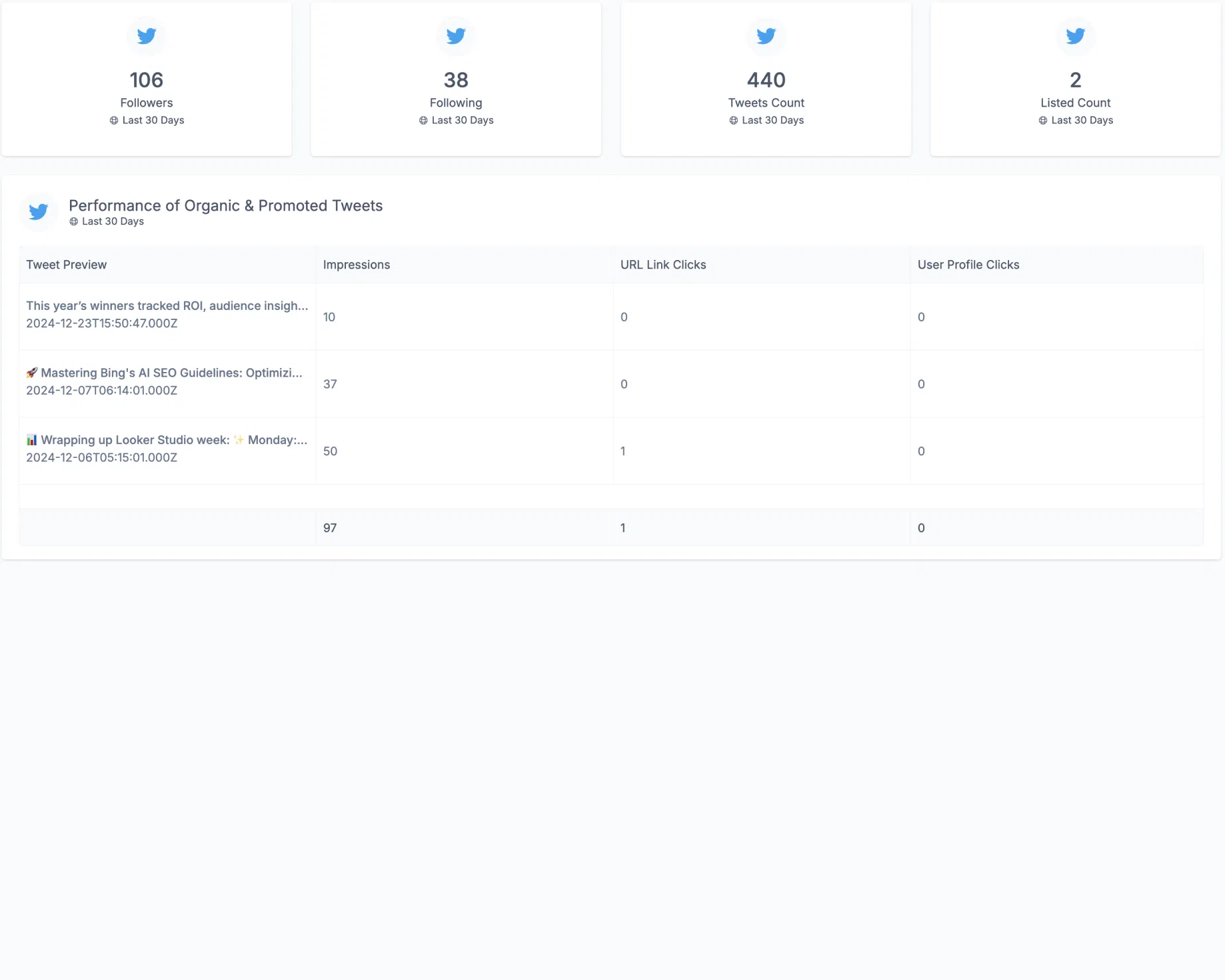
Task: Click the Twitter icon above Following count
Action: (455, 36)
